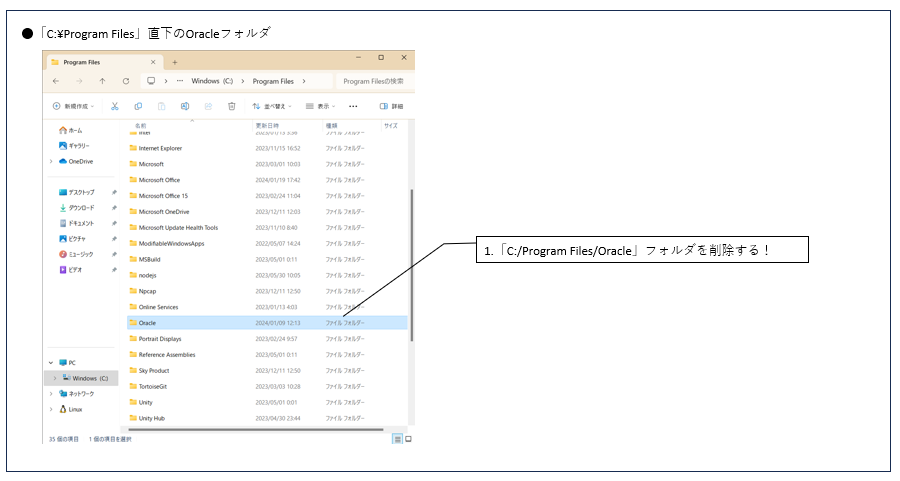Open chevron after Windows (C:) in path
This screenshot has width=900, height=481.
pyautogui.click(x=243, y=82)
